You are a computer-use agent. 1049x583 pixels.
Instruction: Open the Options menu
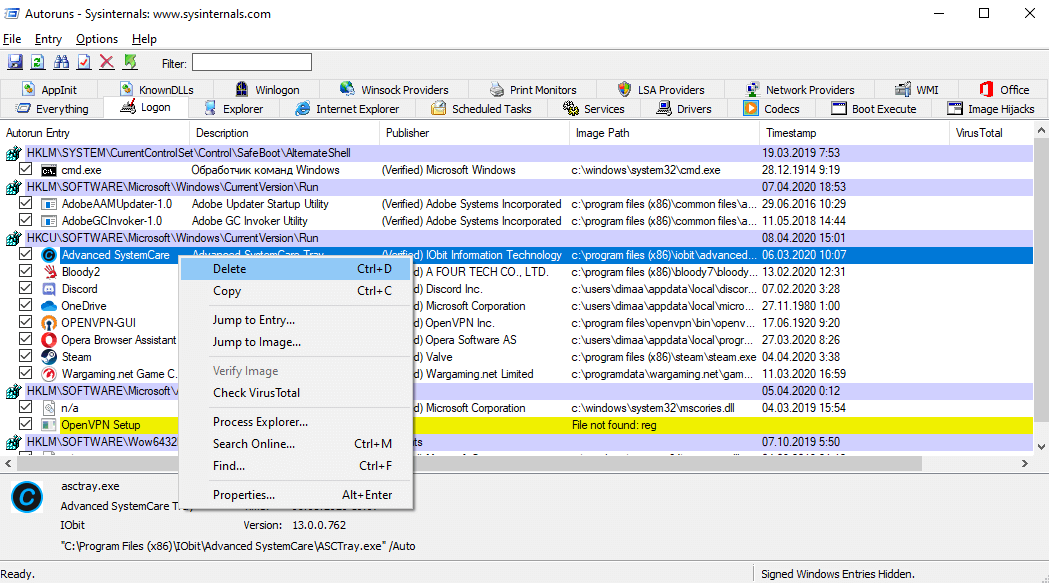97,39
